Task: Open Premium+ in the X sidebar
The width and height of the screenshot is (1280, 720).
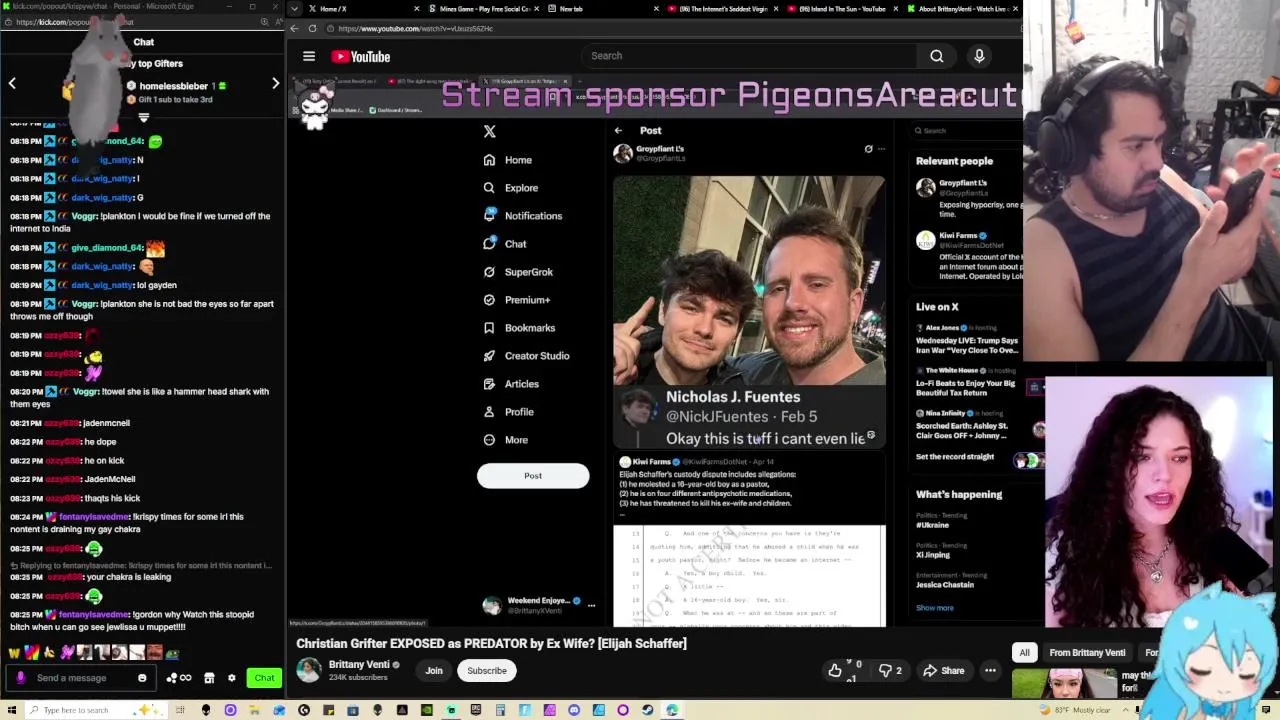Action: point(517,300)
